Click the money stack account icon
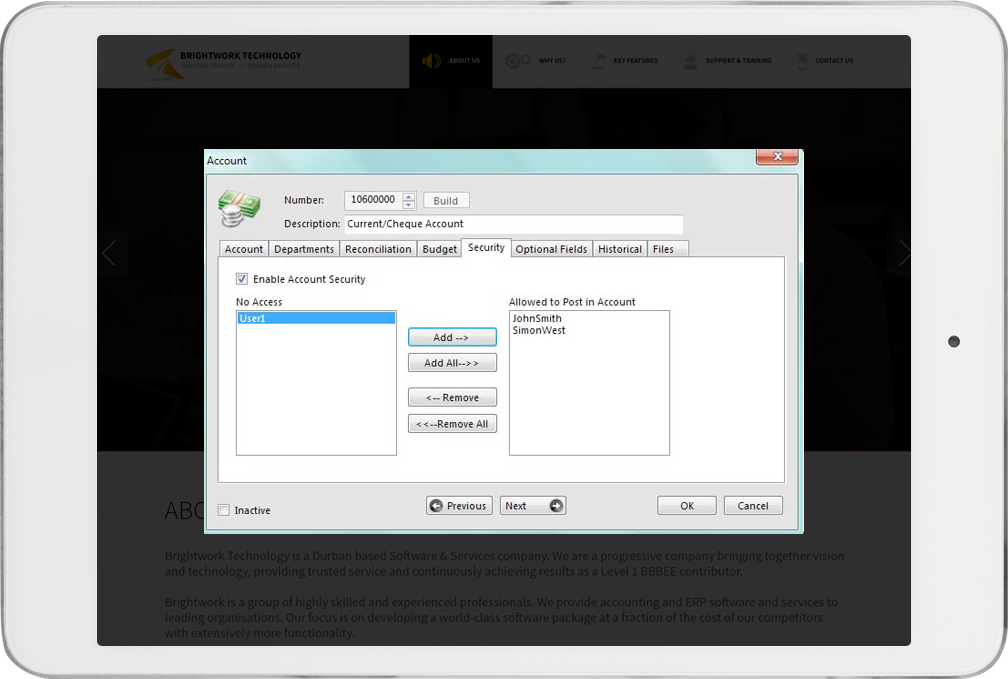 pyautogui.click(x=238, y=209)
